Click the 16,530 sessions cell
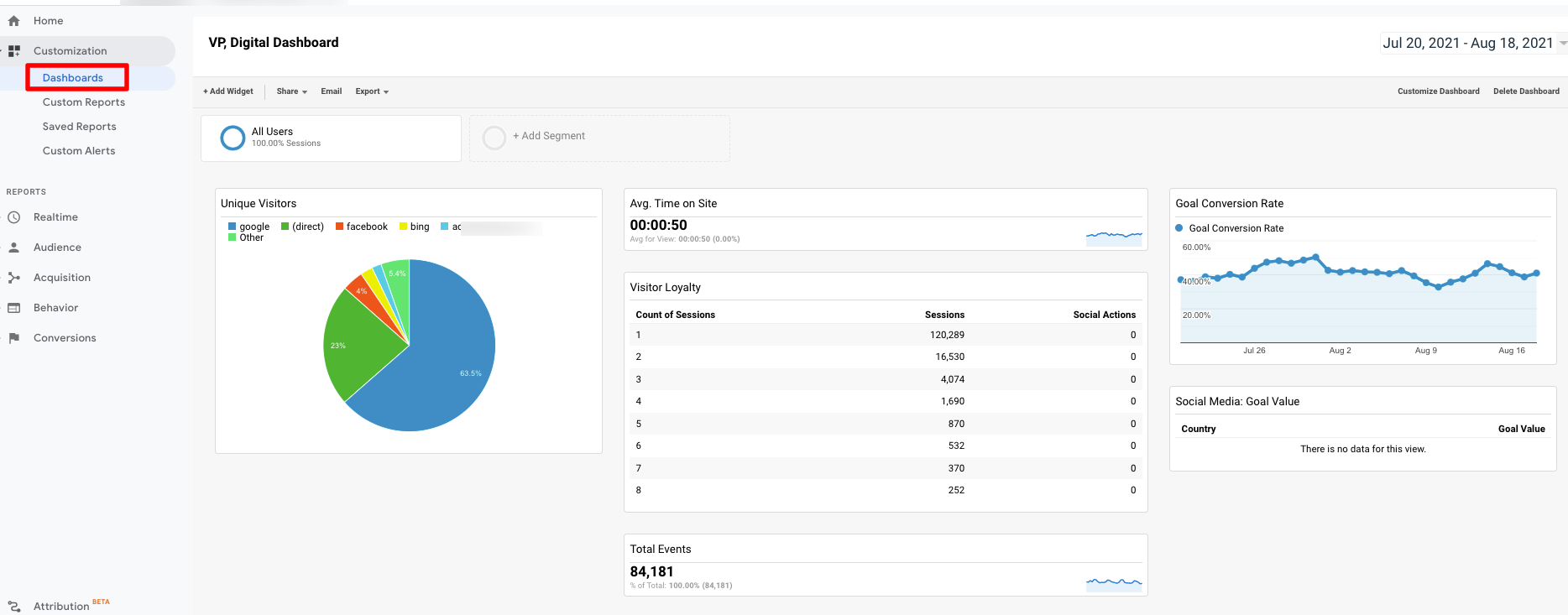Screen dimensions: 1568x615 click(949, 357)
